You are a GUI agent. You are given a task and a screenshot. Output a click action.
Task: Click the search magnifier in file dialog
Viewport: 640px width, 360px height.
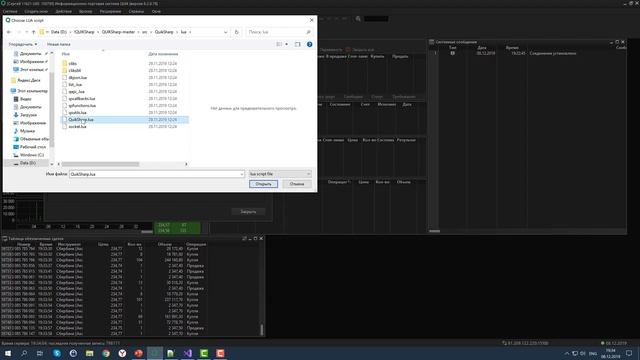308,32
